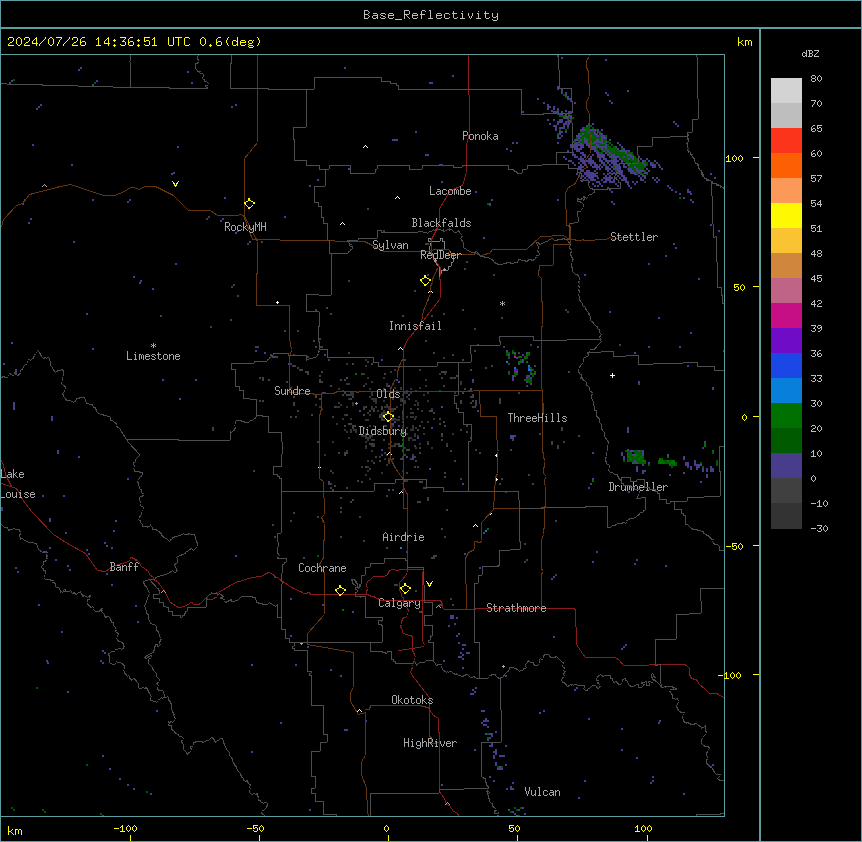Viewport: 862px width, 842px height.
Task: Select the slate purple 0-10 dBZ legend swatch
Action: [786, 466]
